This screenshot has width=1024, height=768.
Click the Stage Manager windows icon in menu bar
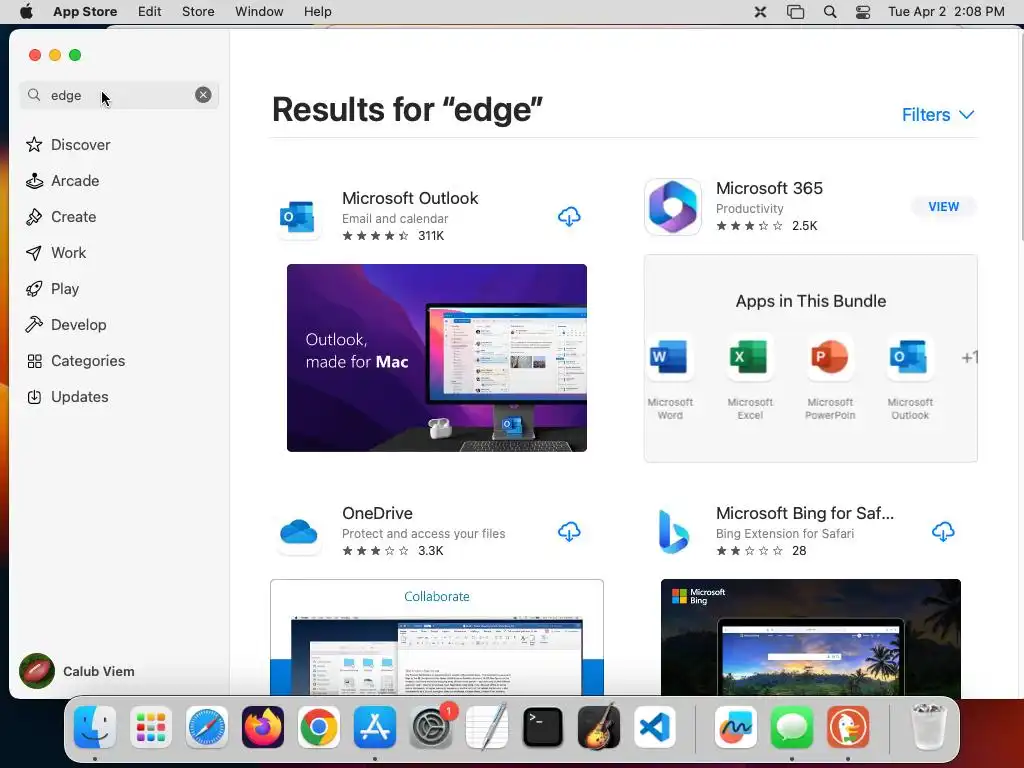[795, 12]
